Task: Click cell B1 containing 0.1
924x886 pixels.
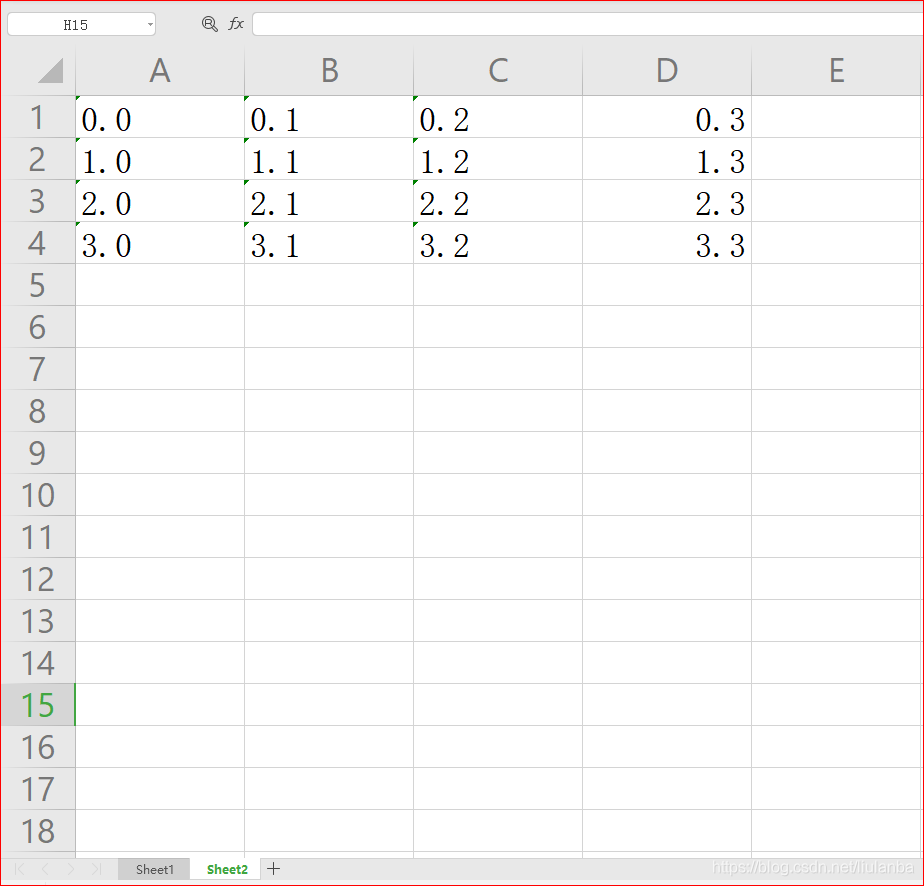Action: tap(329, 117)
